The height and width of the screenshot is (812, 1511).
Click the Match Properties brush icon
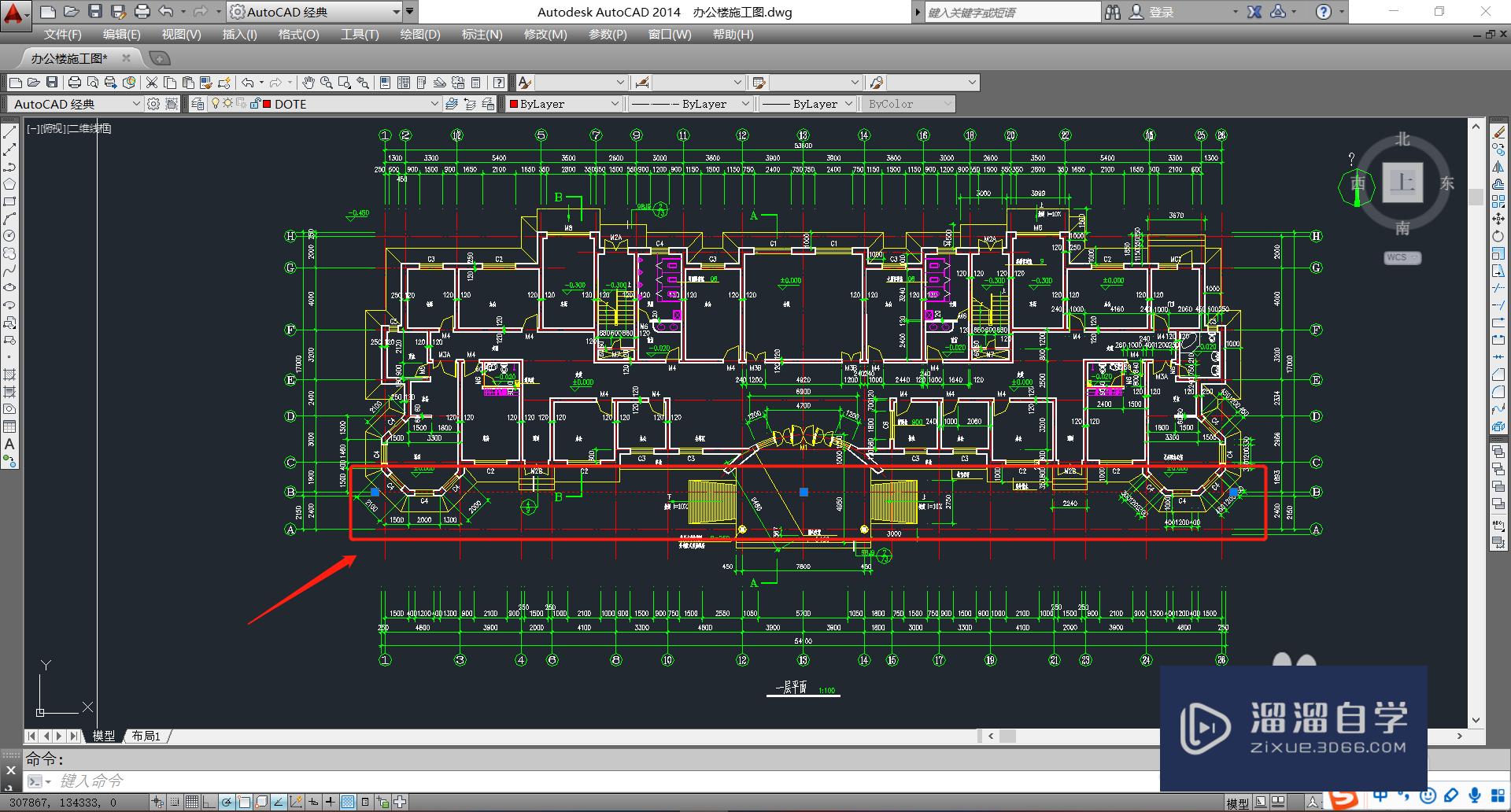[x=206, y=82]
